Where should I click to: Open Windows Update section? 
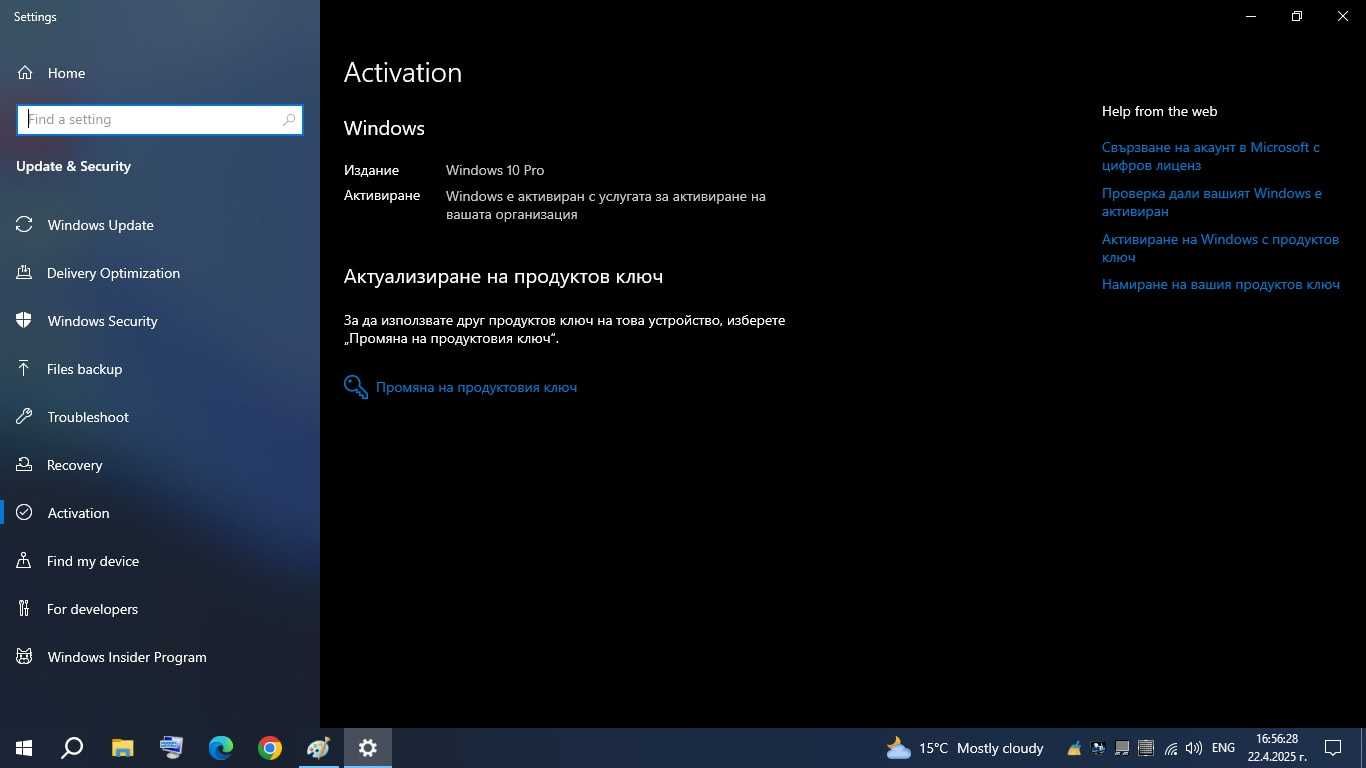click(160, 225)
